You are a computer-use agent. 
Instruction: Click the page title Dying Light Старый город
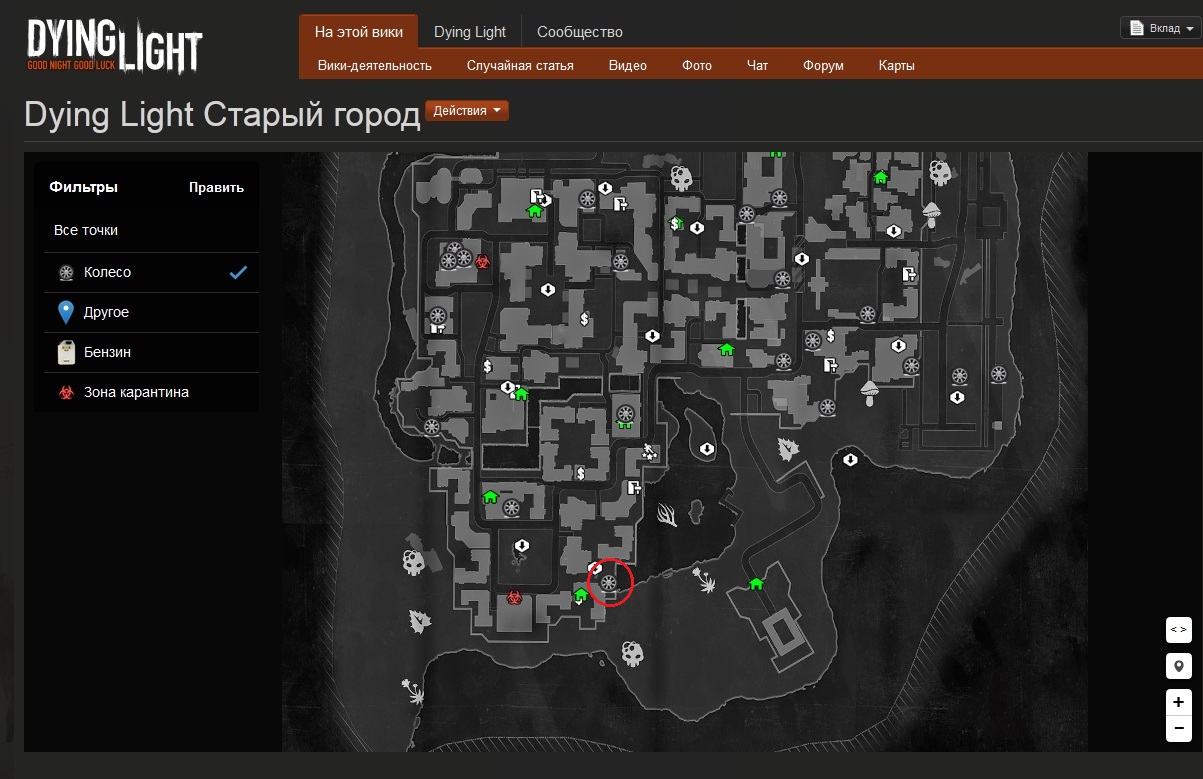point(222,114)
